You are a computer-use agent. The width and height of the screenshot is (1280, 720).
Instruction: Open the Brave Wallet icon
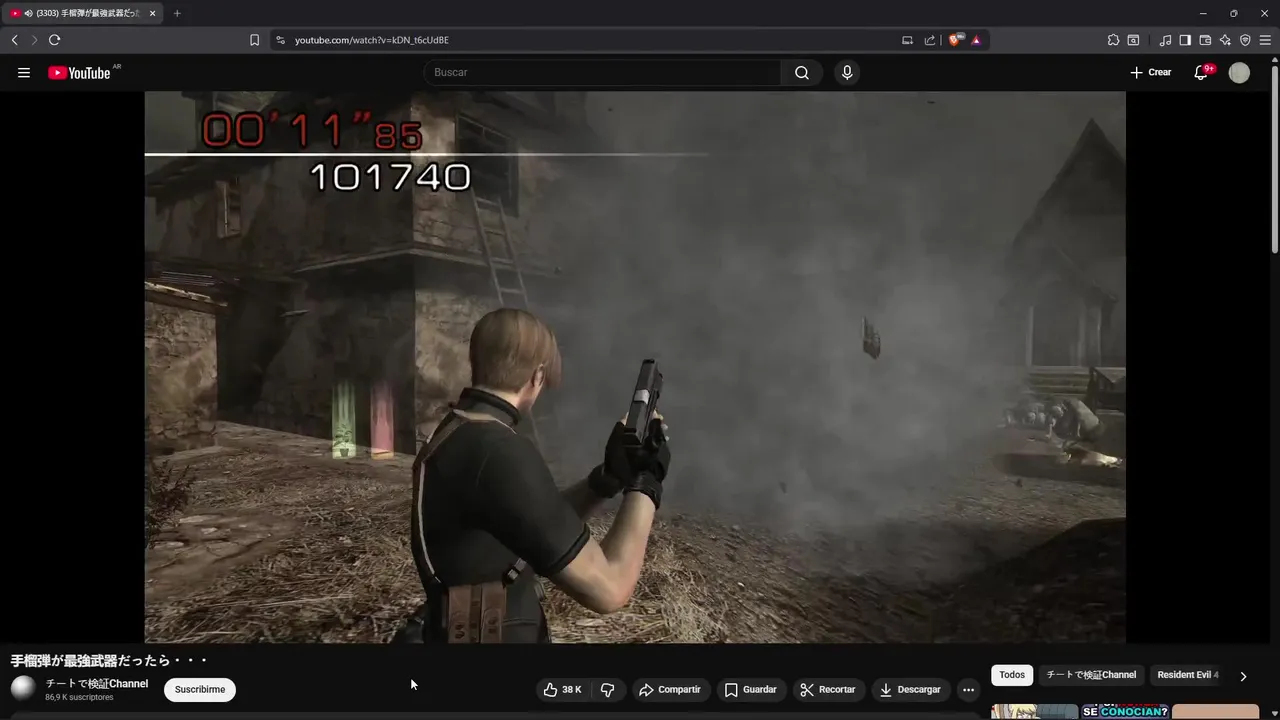pyautogui.click(x=1205, y=40)
